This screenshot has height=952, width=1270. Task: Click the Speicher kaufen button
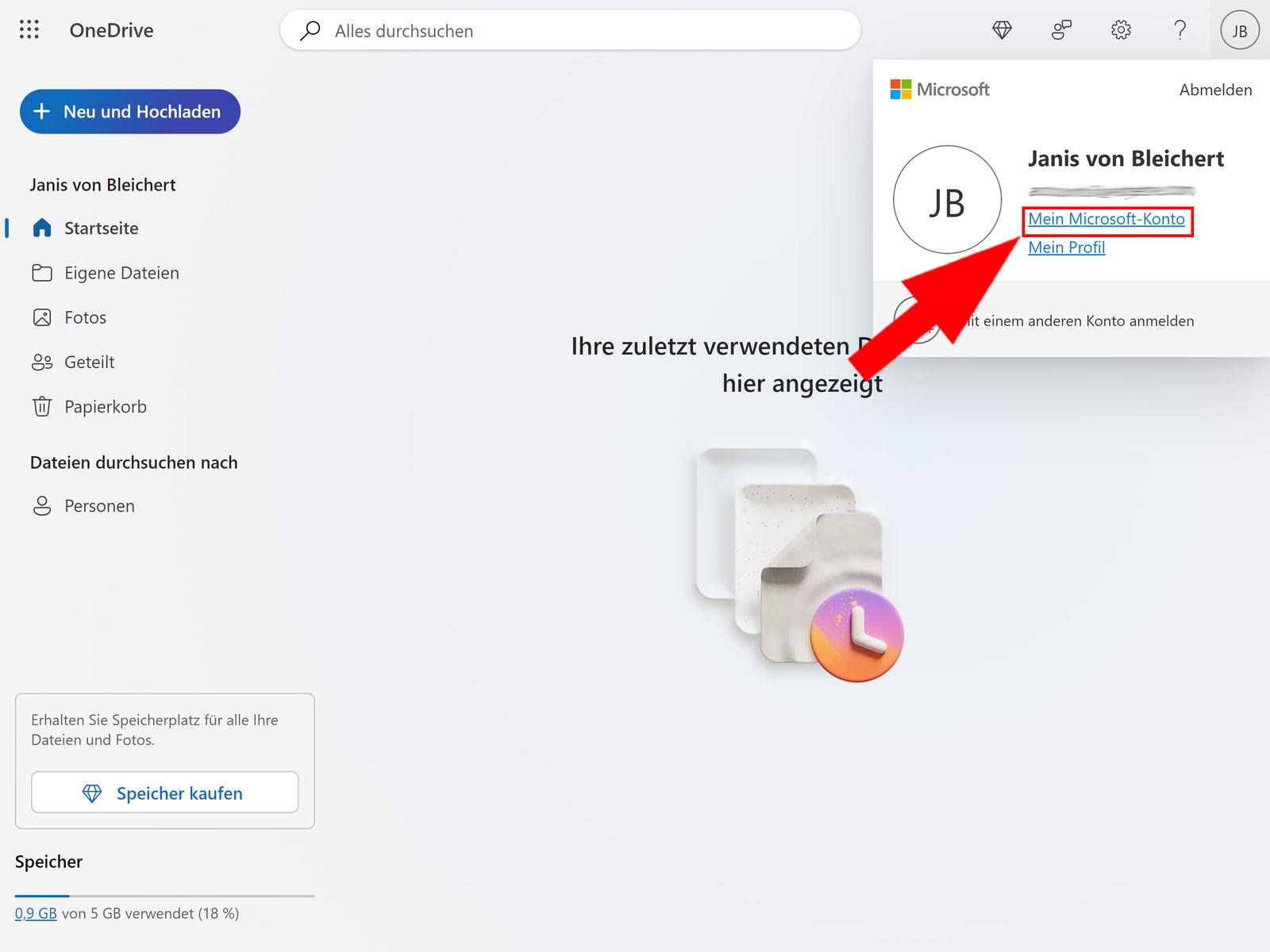click(164, 793)
